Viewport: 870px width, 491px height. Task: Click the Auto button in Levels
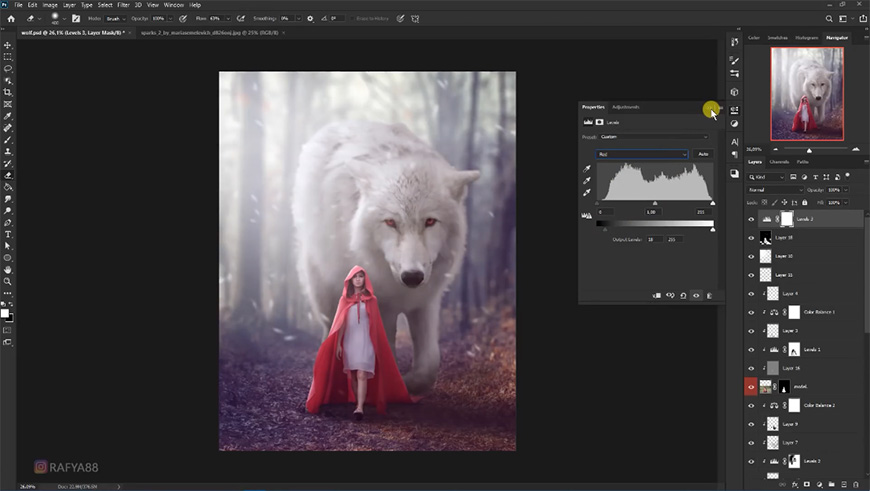click(703, 154)
